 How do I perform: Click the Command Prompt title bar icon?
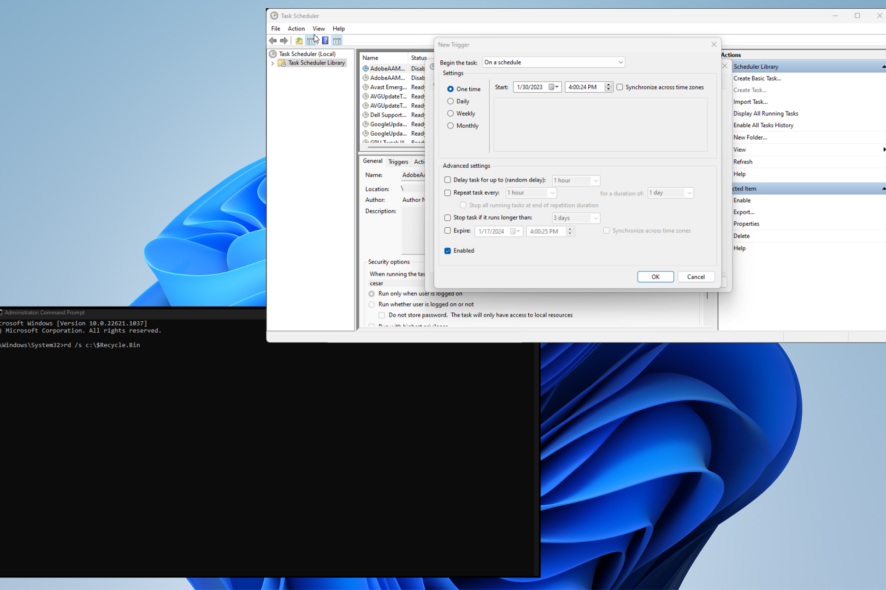pos(1,313)
